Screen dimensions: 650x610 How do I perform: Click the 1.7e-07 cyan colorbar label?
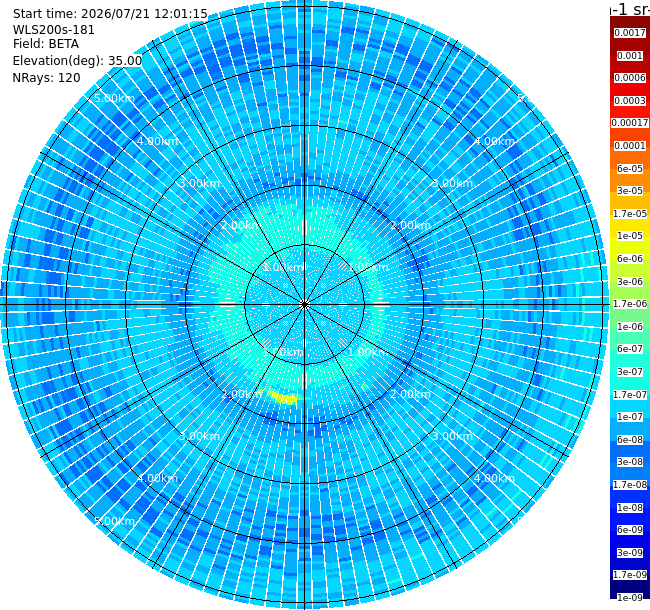(x=630, y=395)
